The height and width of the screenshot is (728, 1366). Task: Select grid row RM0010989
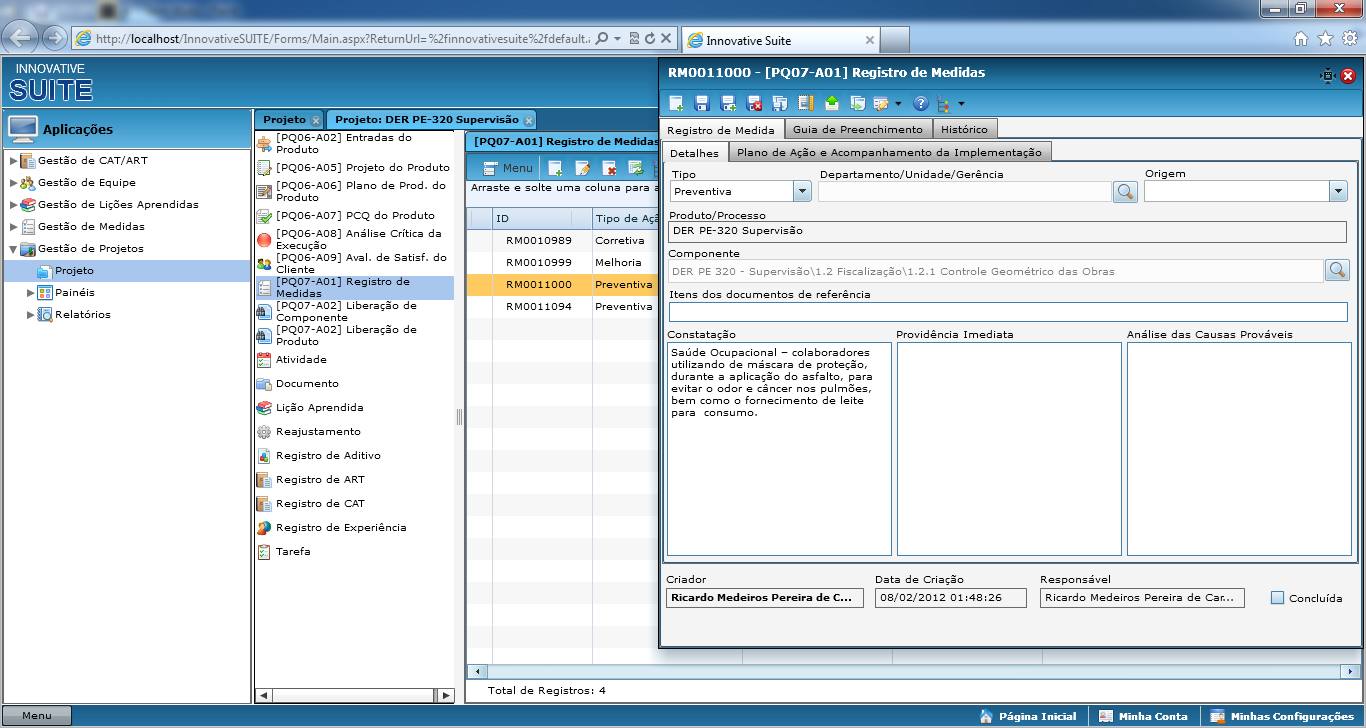(x=563, y=241)
